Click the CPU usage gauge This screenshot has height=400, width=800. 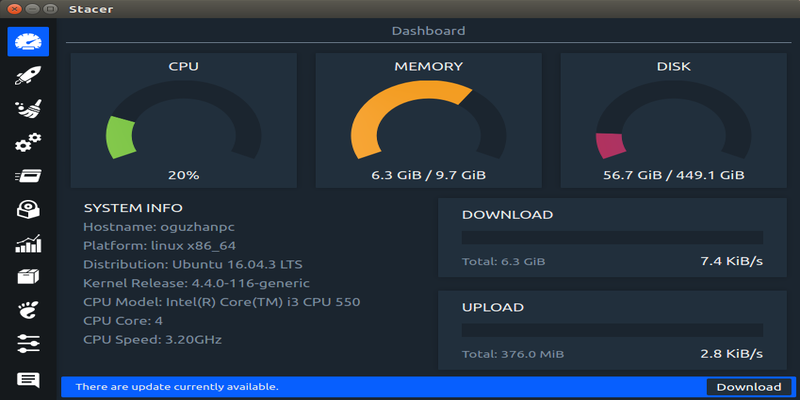(x=184, y=120)
